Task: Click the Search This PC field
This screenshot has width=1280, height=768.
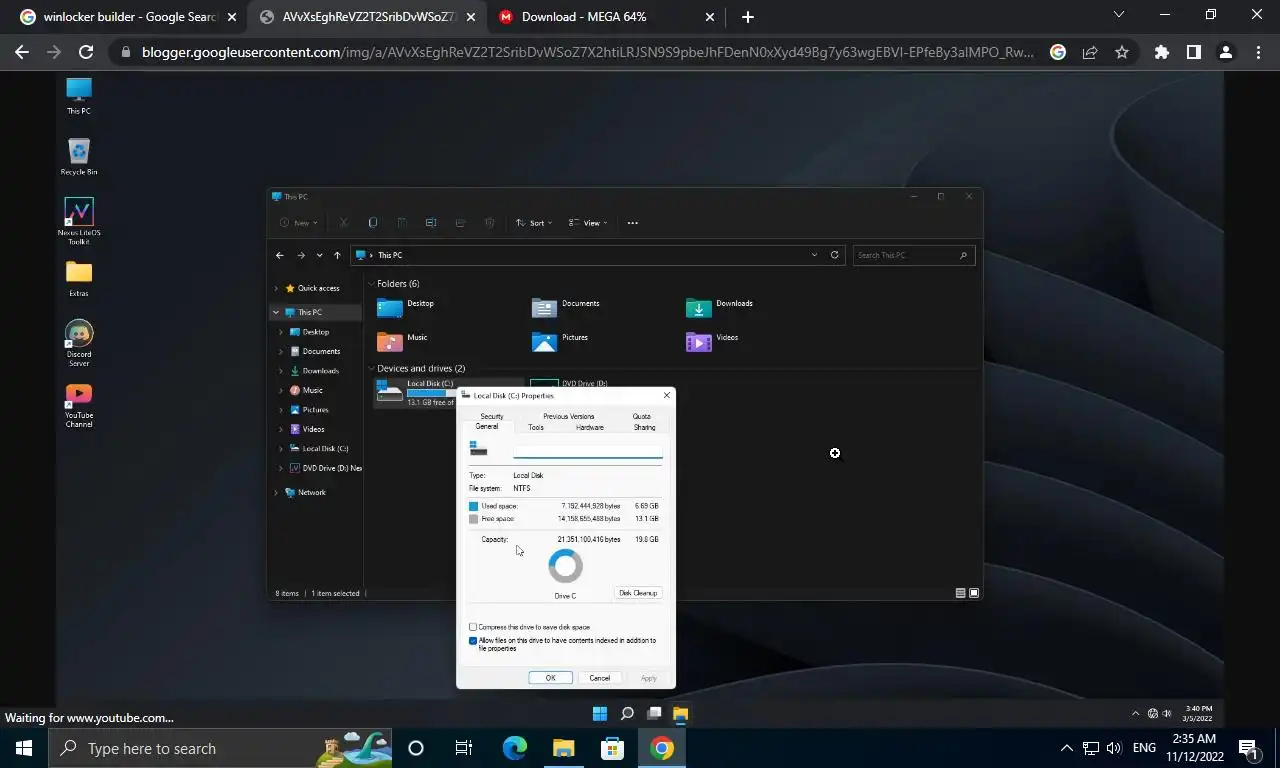Action: click(912, 255)
